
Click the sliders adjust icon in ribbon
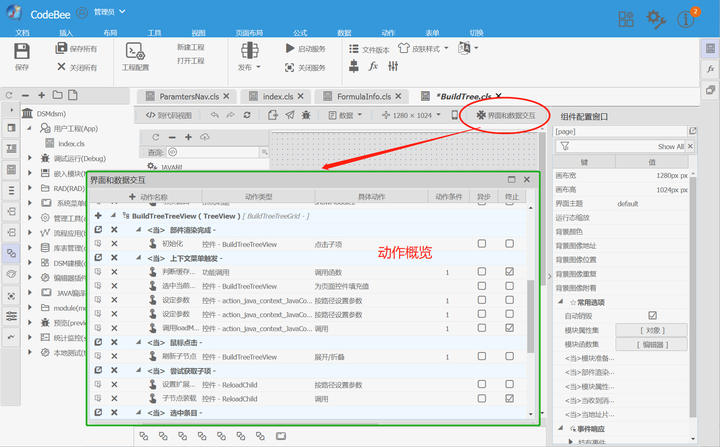pyautogui.click(x=393, y=66)
